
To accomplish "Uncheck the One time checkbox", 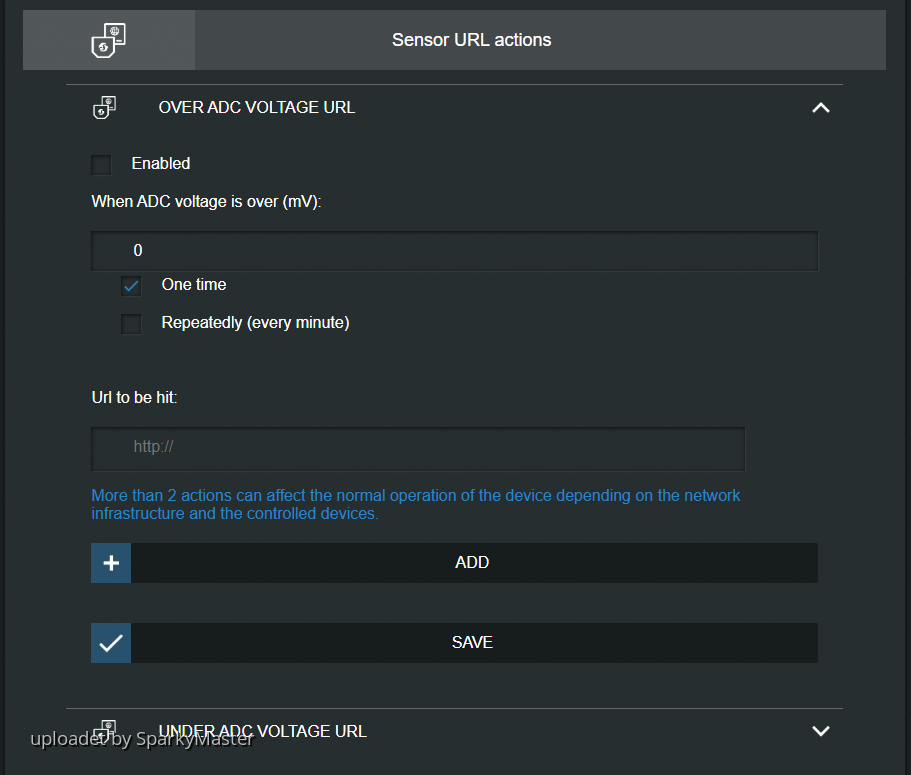I will 131,286.
